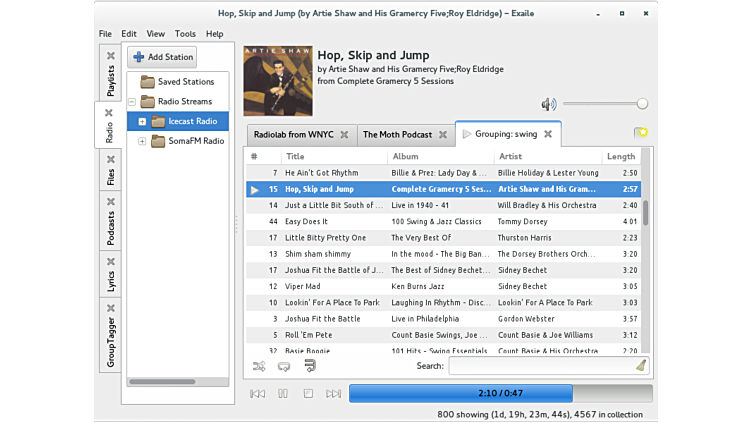752x423 pixels.
Task: Skip to the next track
Action: 334,394
